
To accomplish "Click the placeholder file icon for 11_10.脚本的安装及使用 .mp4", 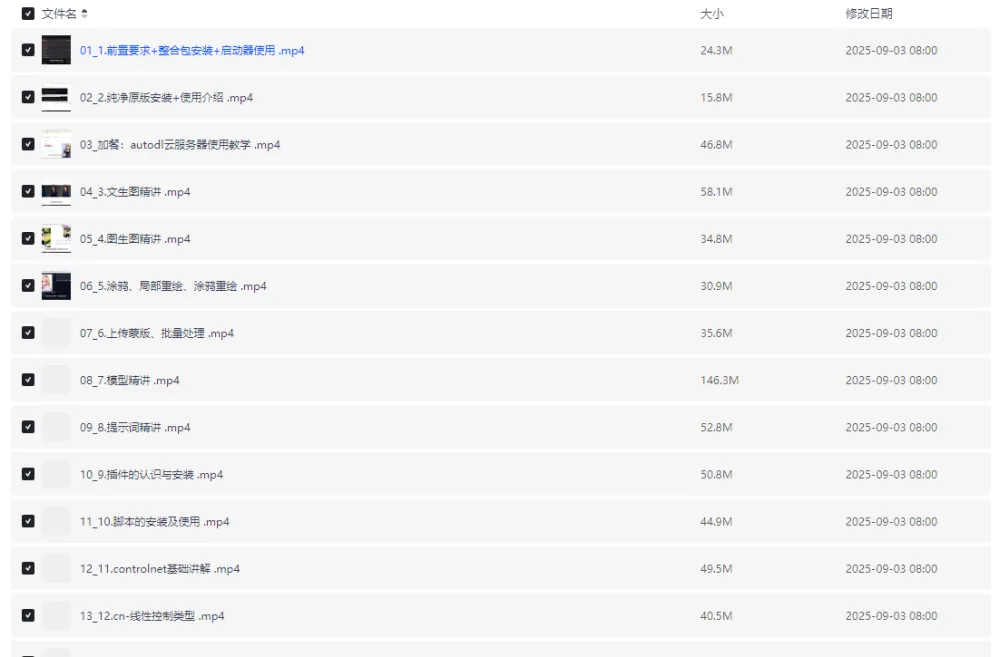I will tap(56, 521).
